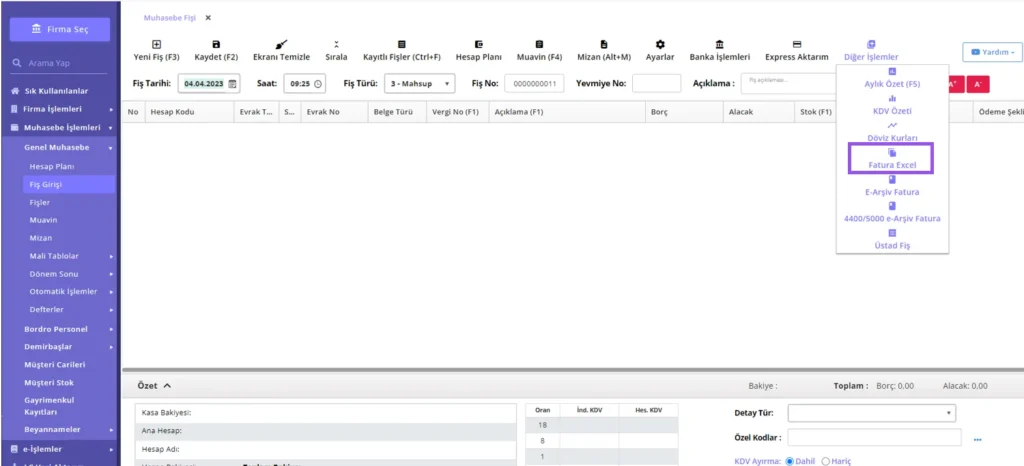Viewport: 1024px width, 466px height.
Task: Open the Detay Tür dropdown
Action: point(871,413)
